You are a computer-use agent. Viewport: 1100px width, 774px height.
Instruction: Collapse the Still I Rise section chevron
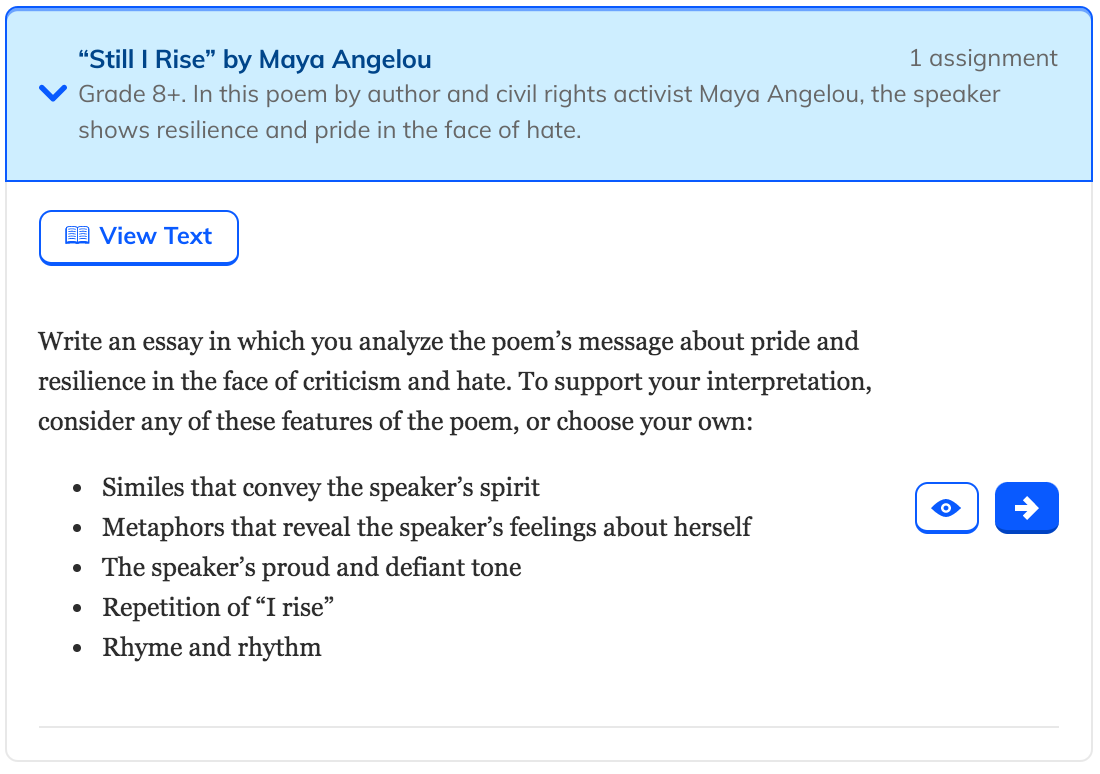click(x=53, y=93)
